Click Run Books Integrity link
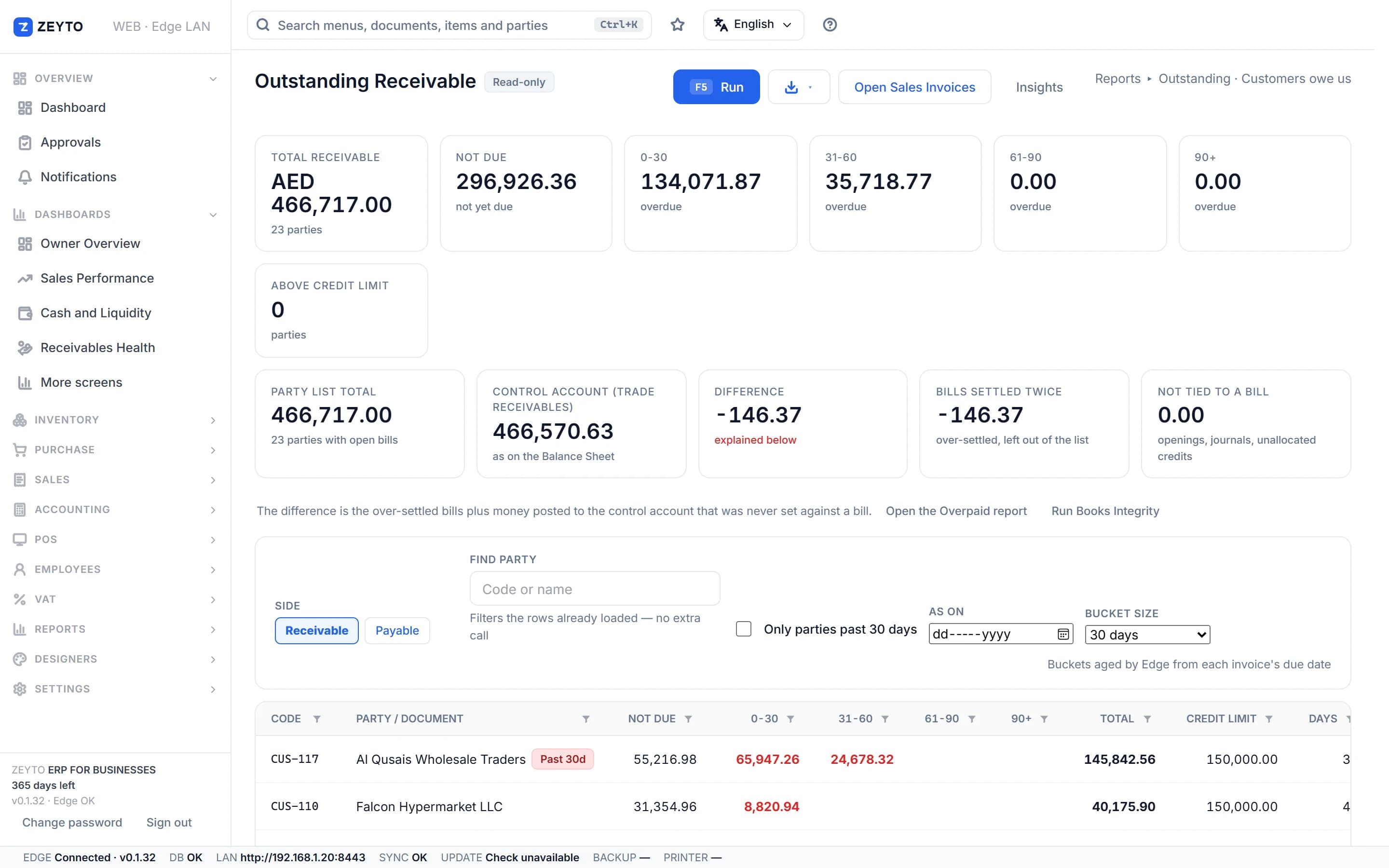 click(x=1105, y=511)
